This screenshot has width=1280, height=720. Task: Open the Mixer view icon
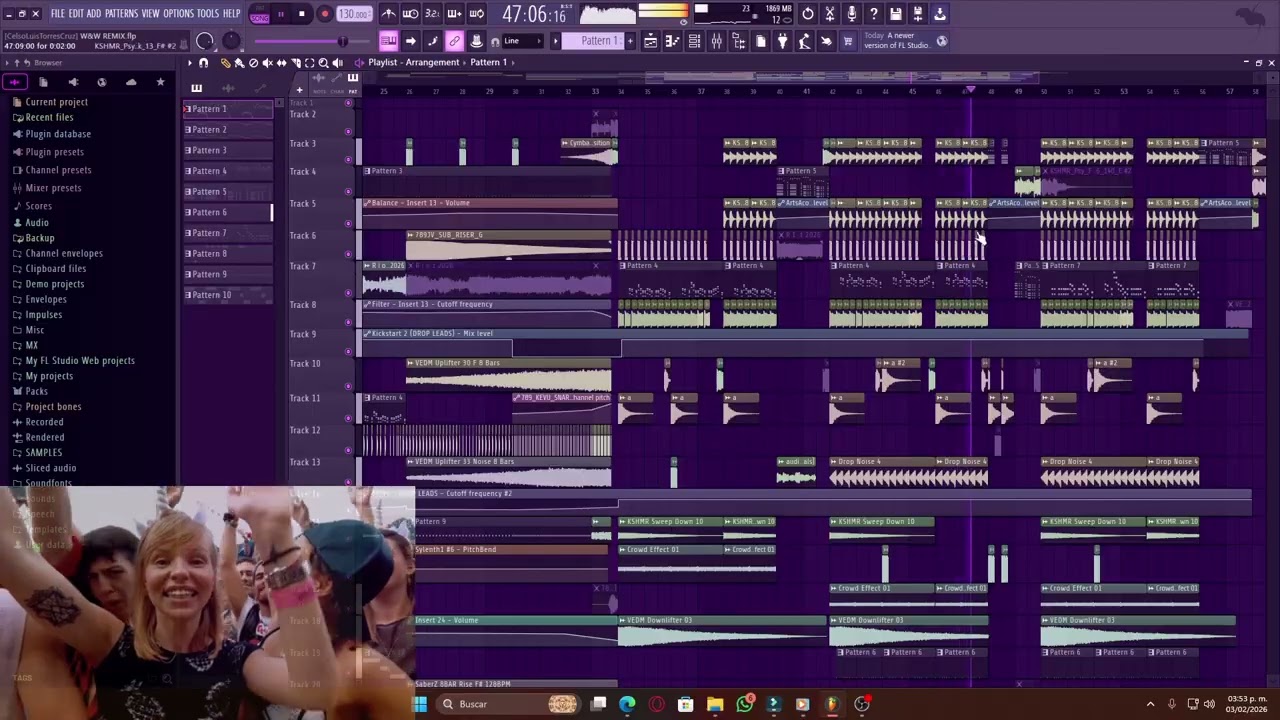point(716,41)
